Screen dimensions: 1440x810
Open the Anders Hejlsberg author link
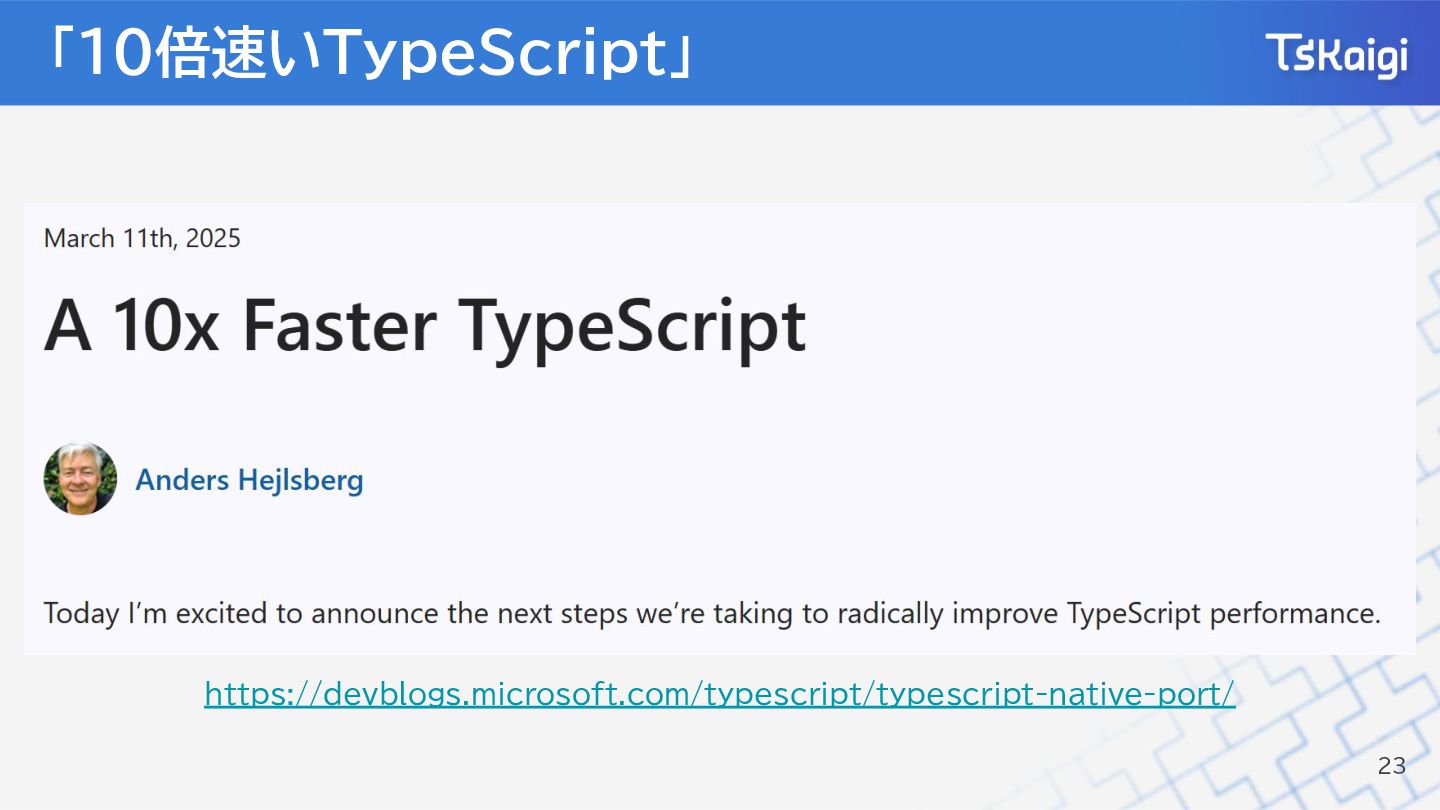pyautogui.click(x=249, y=480)
